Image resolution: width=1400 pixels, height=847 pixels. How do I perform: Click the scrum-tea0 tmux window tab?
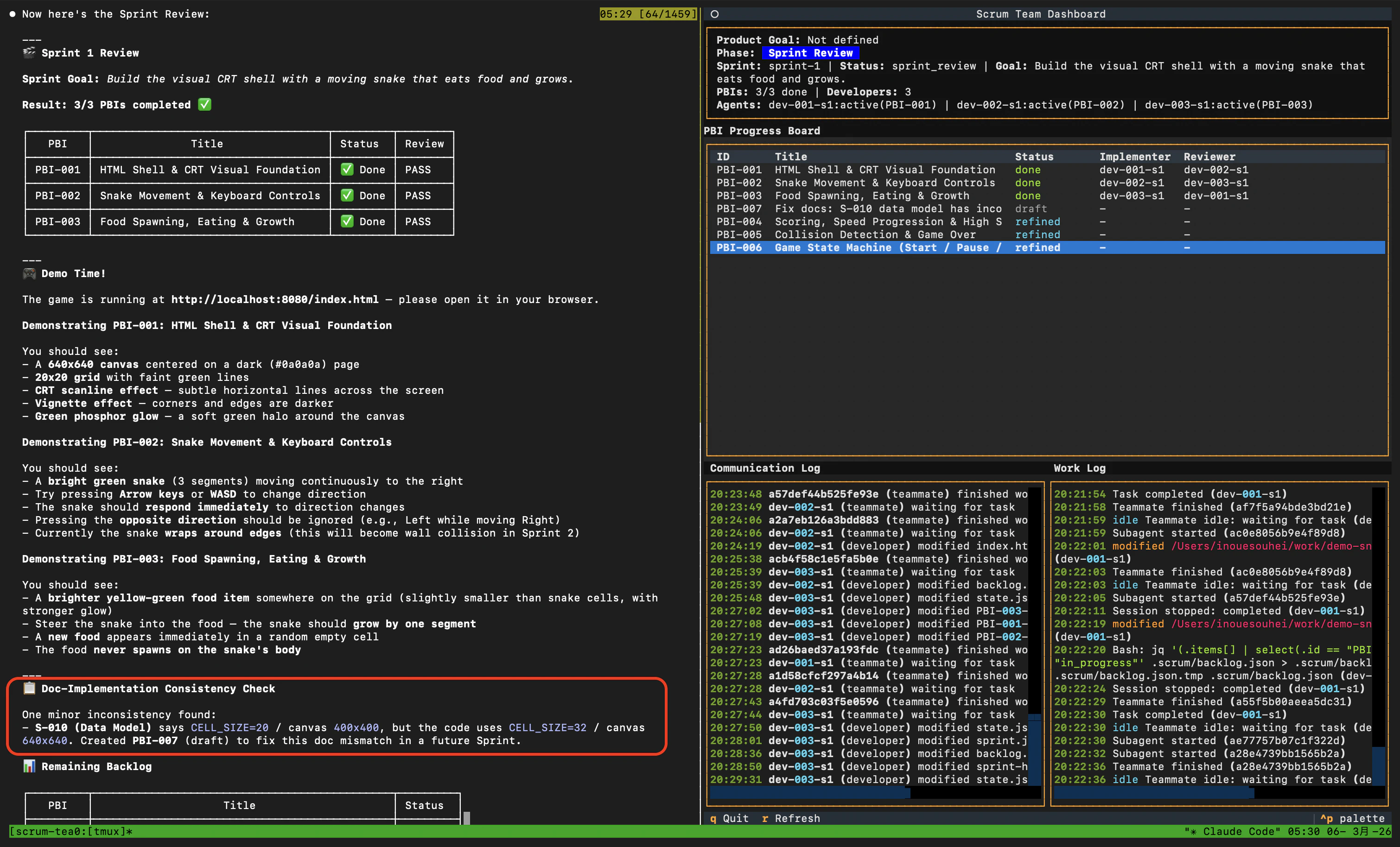[71, 831]
